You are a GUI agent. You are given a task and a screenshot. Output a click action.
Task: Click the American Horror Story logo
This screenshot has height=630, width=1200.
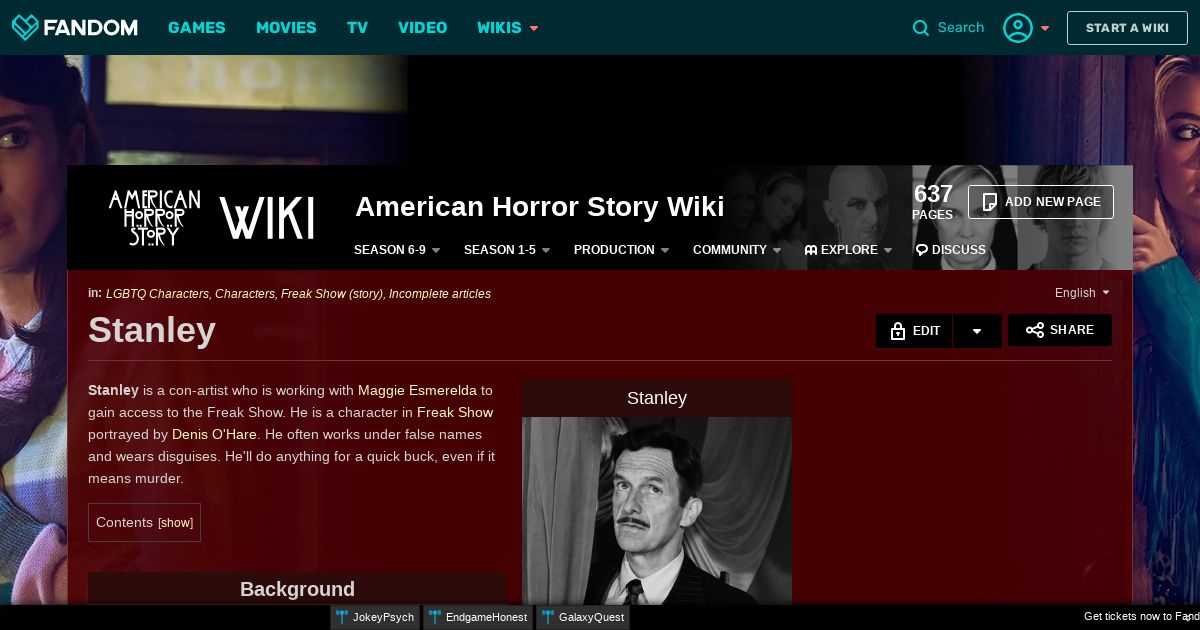(x=154, y=217)
